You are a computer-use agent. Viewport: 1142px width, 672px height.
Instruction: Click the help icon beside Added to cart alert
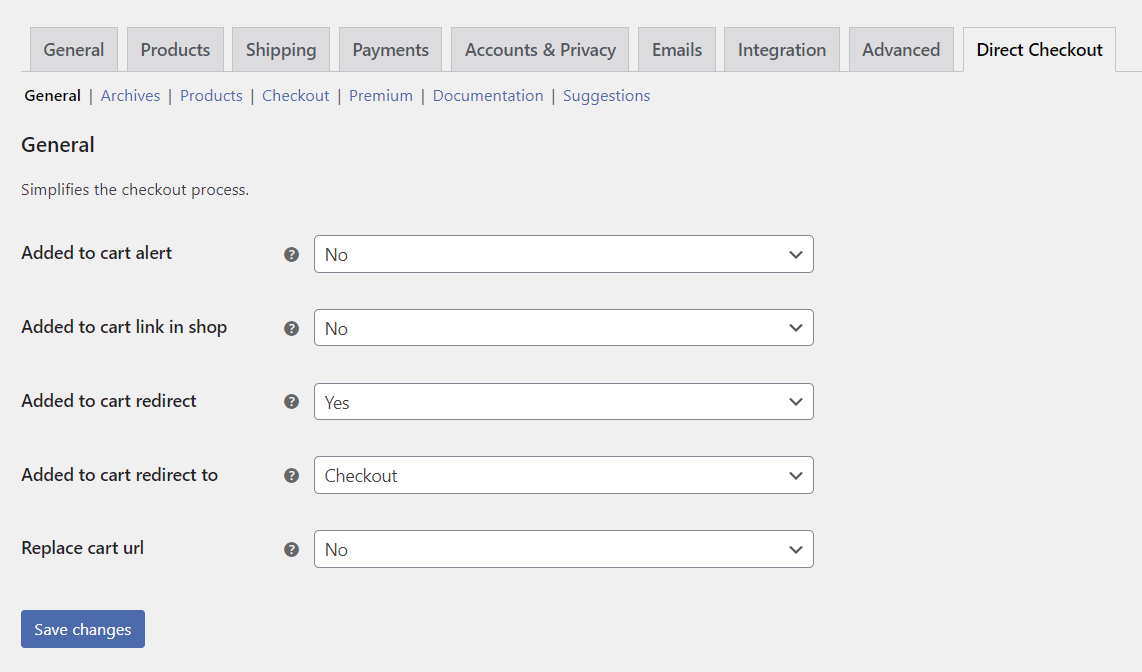pyautogui.click(x=291, y=255)
